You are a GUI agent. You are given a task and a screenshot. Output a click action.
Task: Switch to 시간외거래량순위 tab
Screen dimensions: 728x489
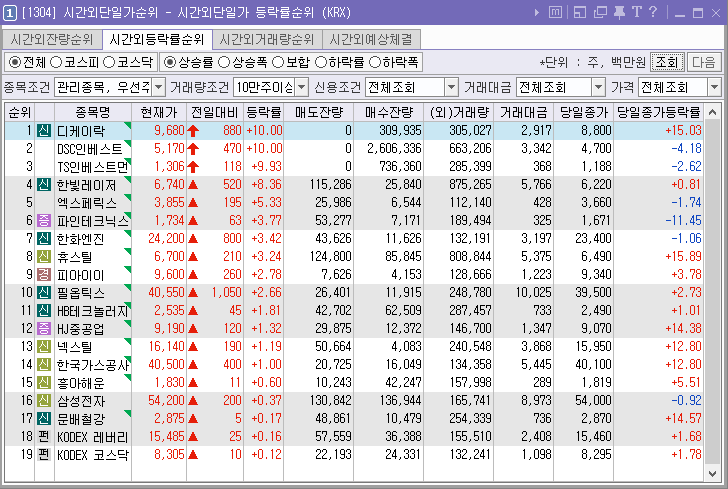tap(267, 39)
